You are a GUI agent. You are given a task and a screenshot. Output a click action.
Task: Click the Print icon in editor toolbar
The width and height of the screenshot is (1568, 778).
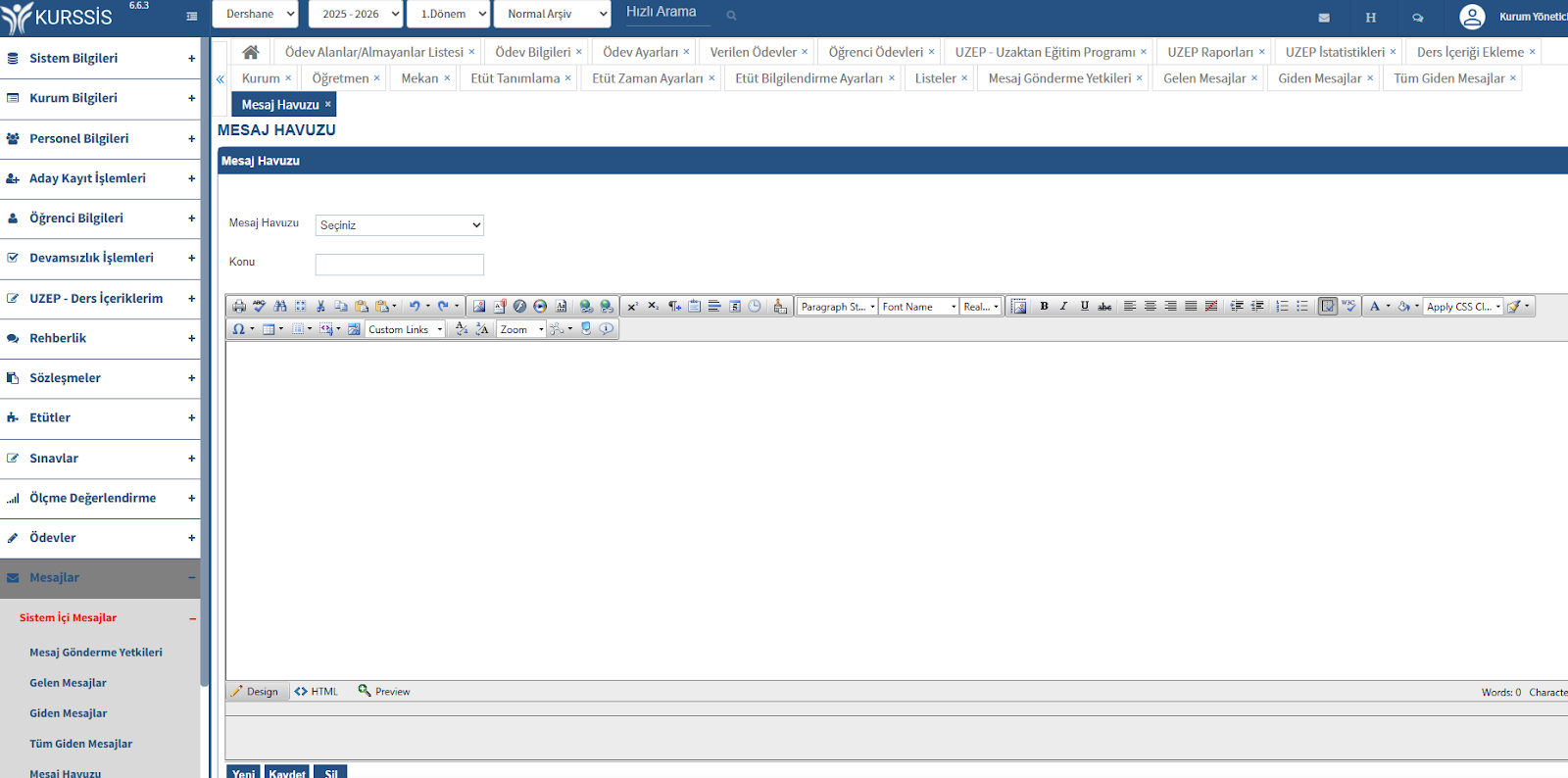239,307
